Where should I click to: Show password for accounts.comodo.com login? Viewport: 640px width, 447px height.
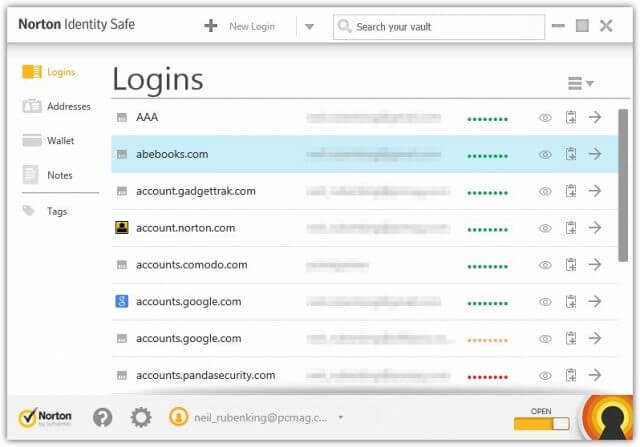pyautogui.click(x=545, y=265)
